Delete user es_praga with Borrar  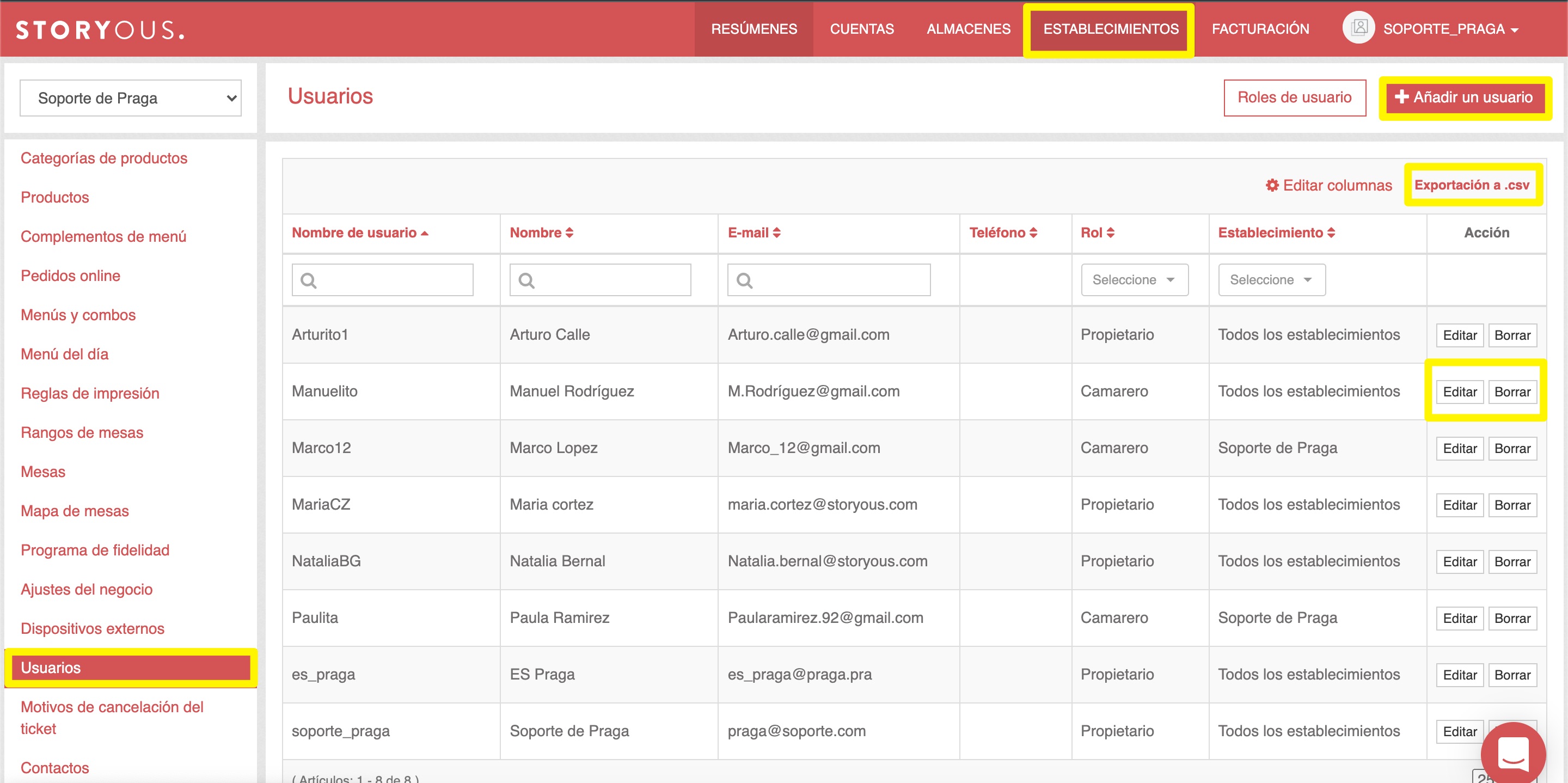pos(1512,675)
